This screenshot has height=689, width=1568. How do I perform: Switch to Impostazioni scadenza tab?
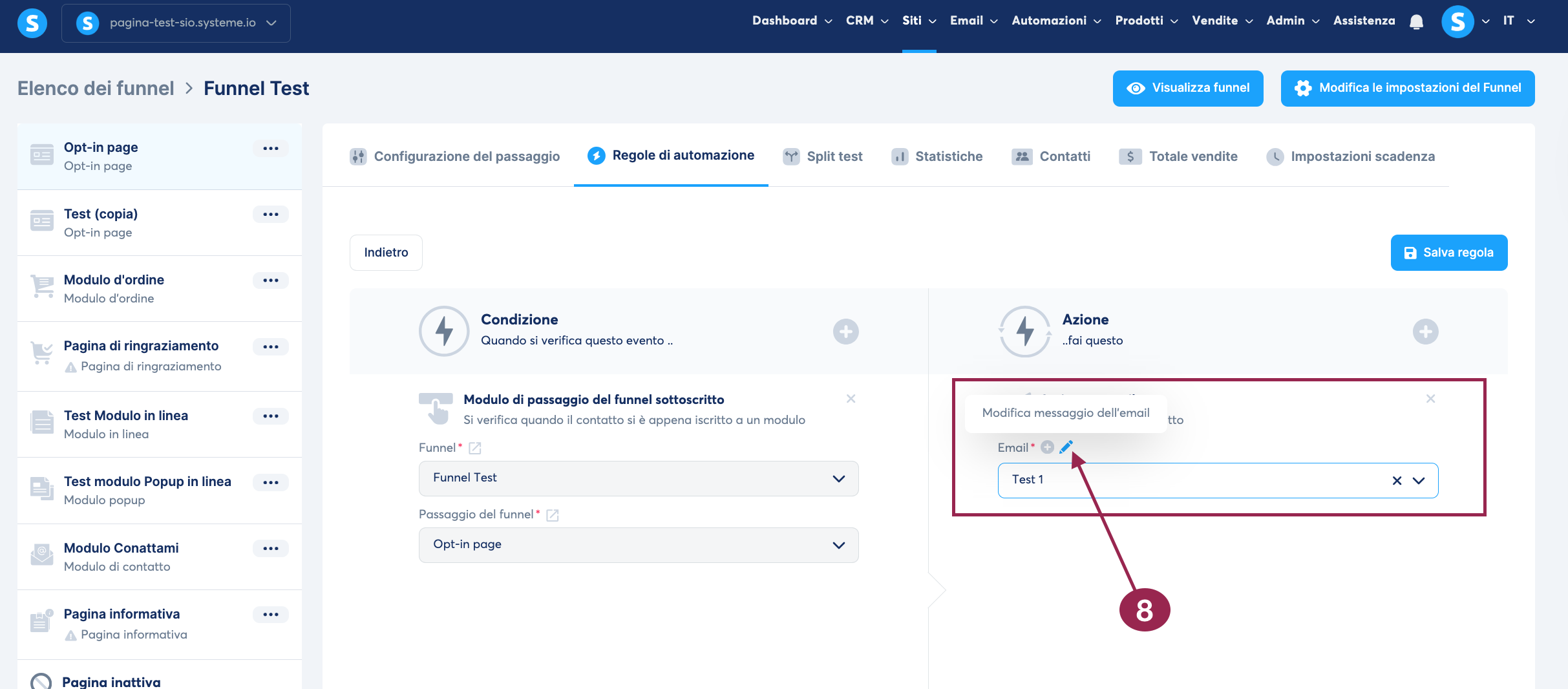(x=1351, y=156)
